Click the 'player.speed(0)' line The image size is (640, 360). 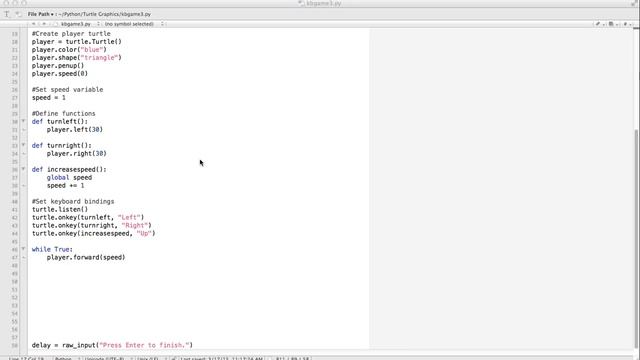pyautogui.click(x=60, y=73)
